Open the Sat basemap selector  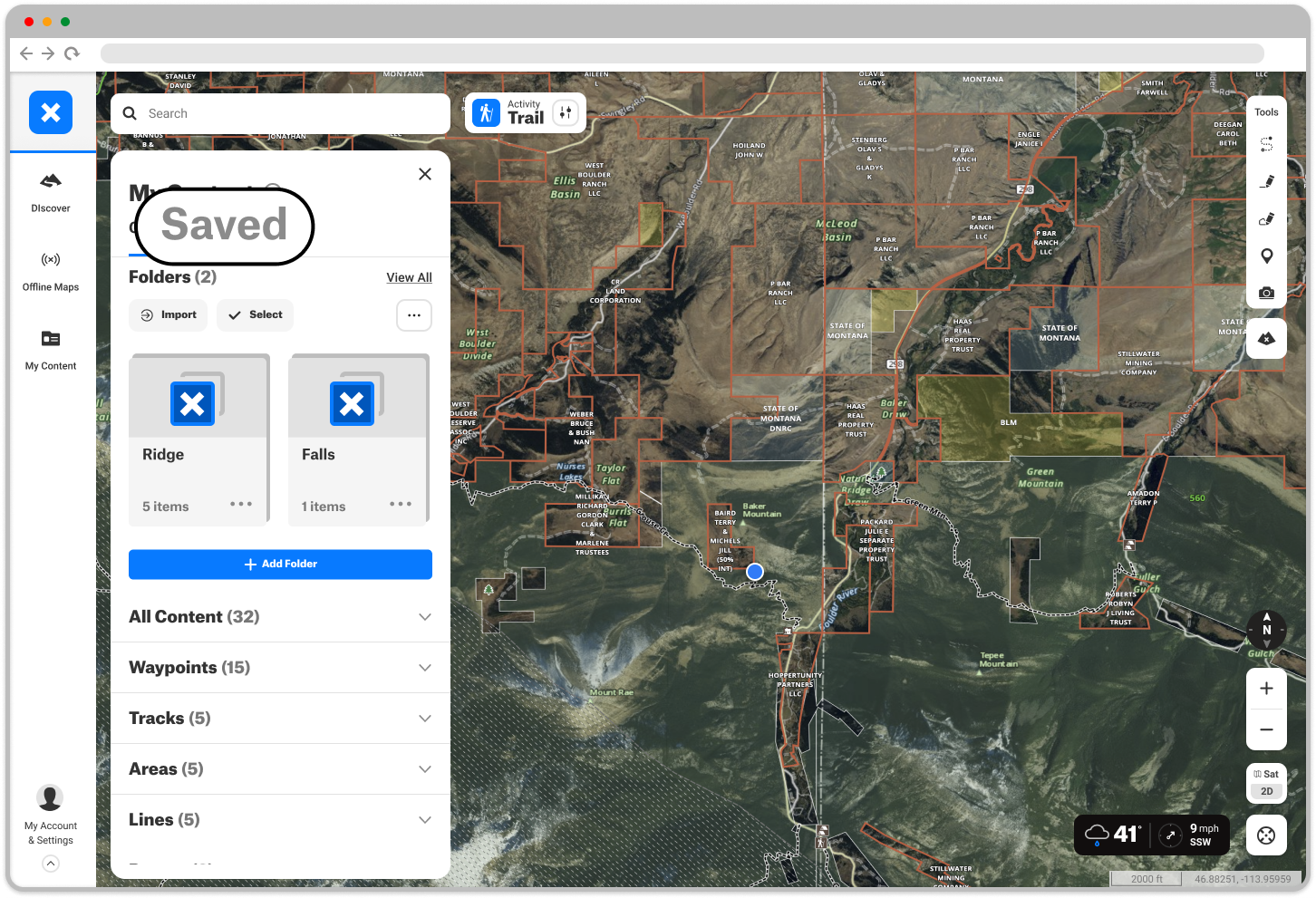click(1266, 774)
